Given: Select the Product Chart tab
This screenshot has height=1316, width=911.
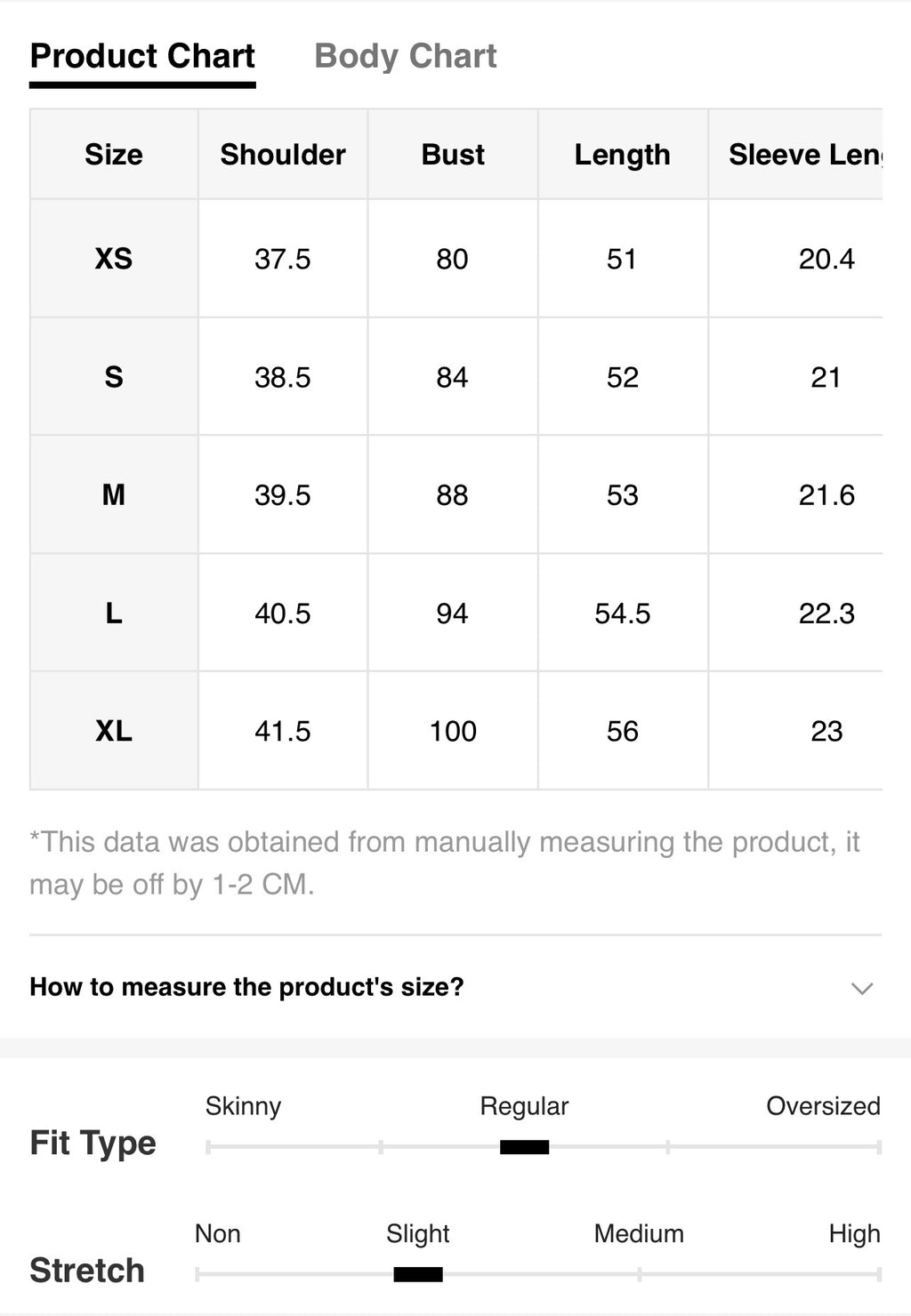Looking at the screenshot, I should pyautogui.click(x=142, y=56).
